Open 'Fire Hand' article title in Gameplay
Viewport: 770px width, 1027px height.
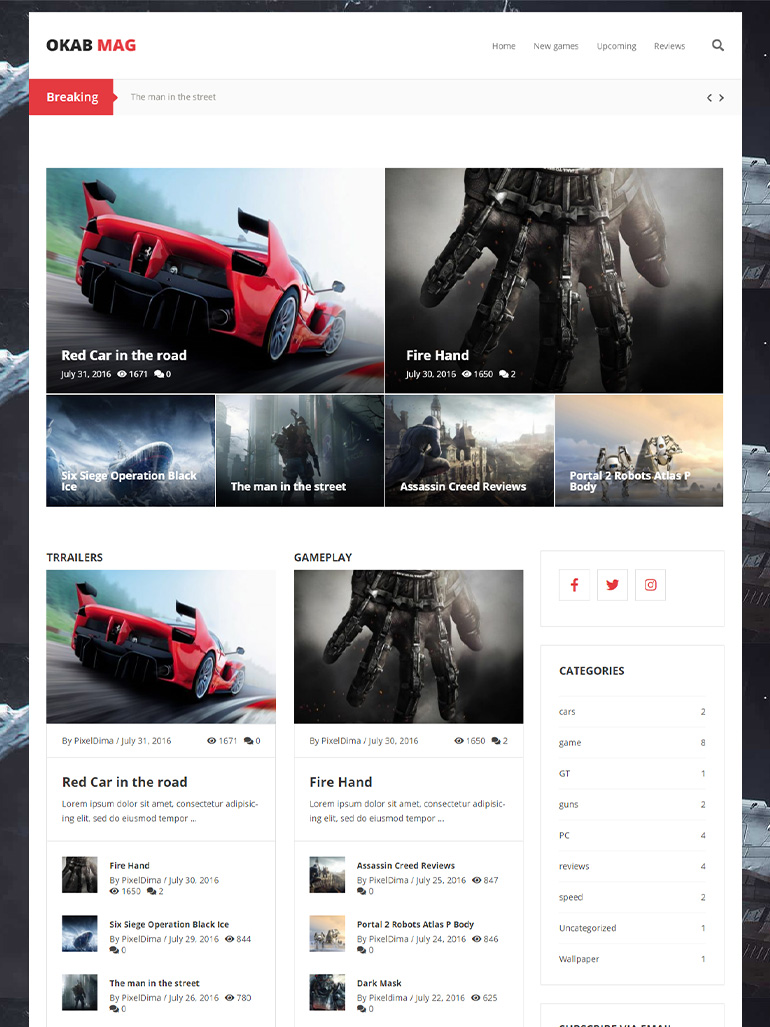click(x=340, y=782)
